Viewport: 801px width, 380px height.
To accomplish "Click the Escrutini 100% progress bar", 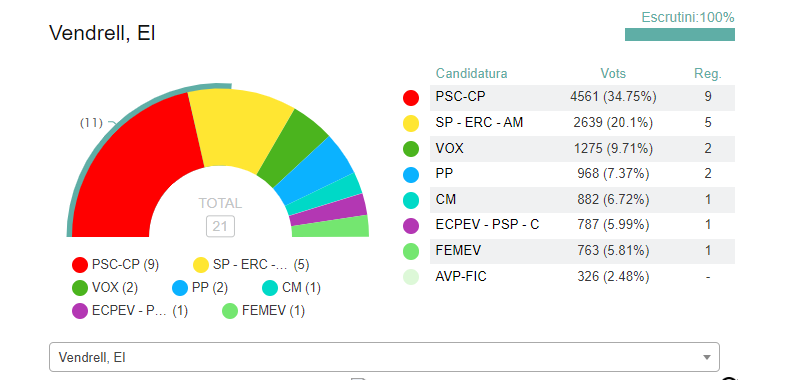I will (x=680, y=34).
